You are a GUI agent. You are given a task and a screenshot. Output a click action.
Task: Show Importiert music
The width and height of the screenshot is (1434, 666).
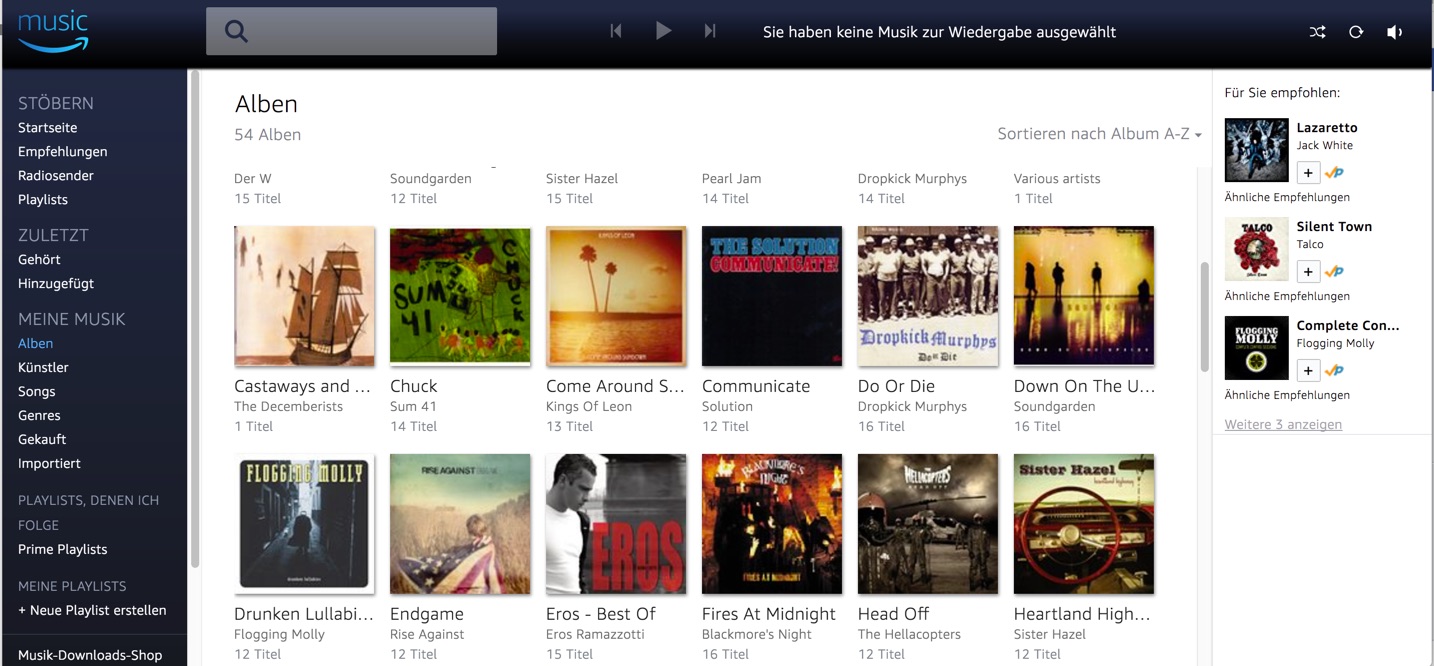[49, 464]
